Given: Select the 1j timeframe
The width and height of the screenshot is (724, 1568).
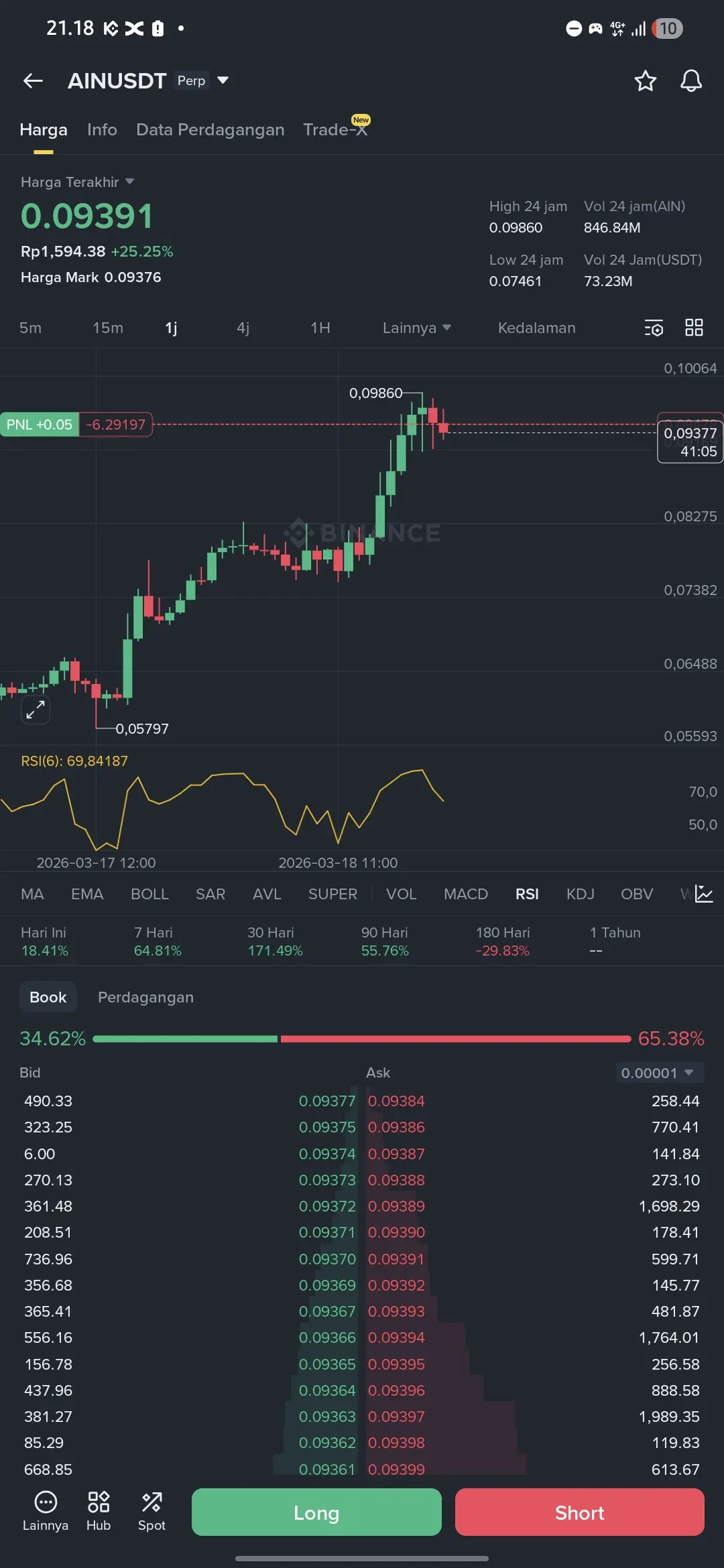Looking at the screenshot, I should coord(171,328).
